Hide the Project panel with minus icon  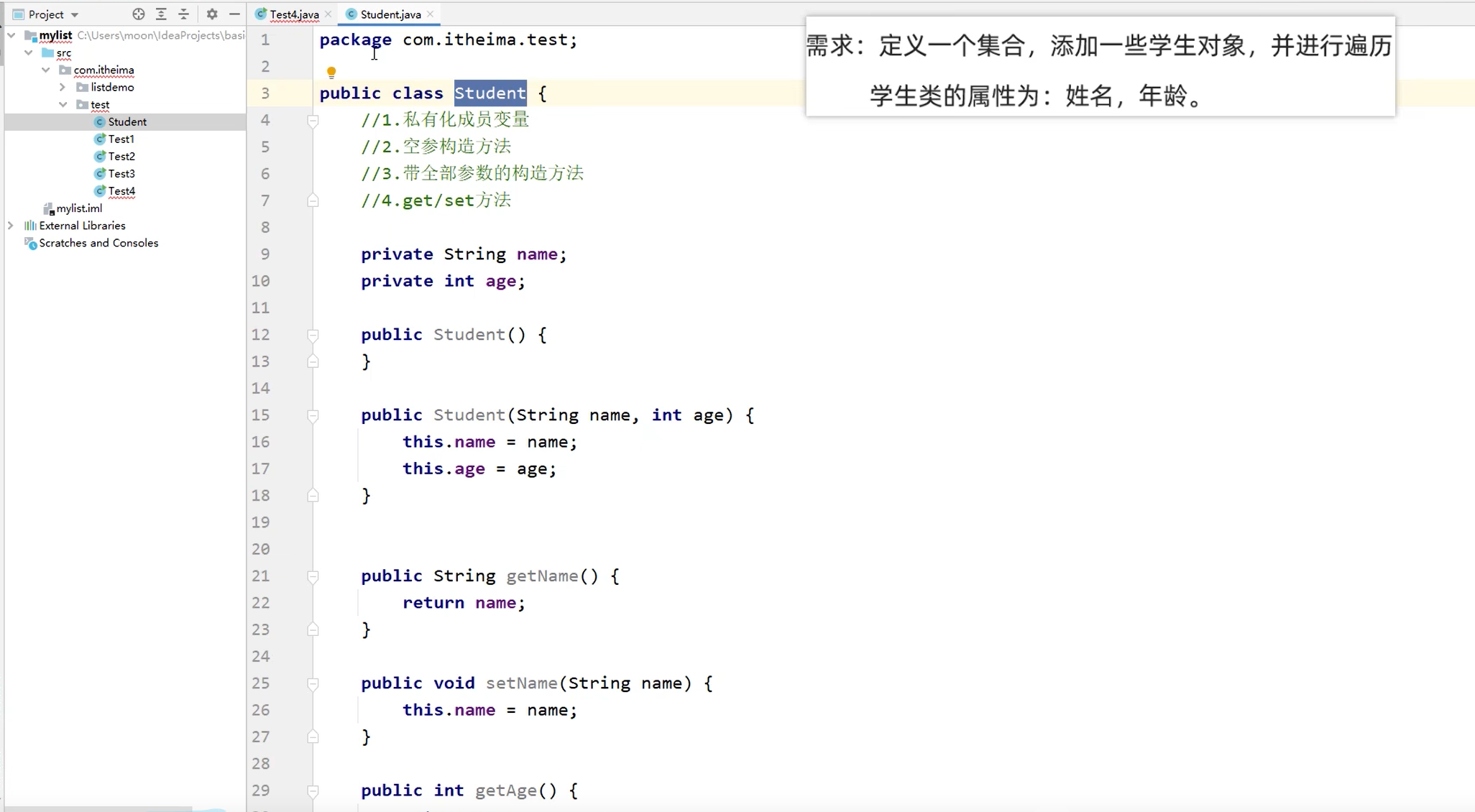[x=234, y=14]
